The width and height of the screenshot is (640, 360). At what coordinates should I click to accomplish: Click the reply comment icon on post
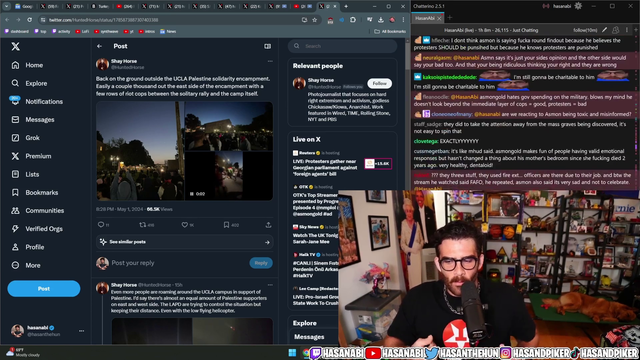coord(101,225)
